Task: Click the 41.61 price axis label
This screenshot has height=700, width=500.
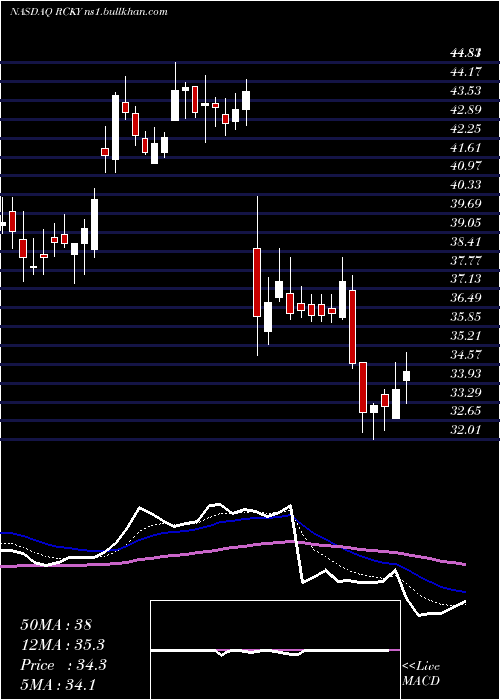Action: (466, 147)
